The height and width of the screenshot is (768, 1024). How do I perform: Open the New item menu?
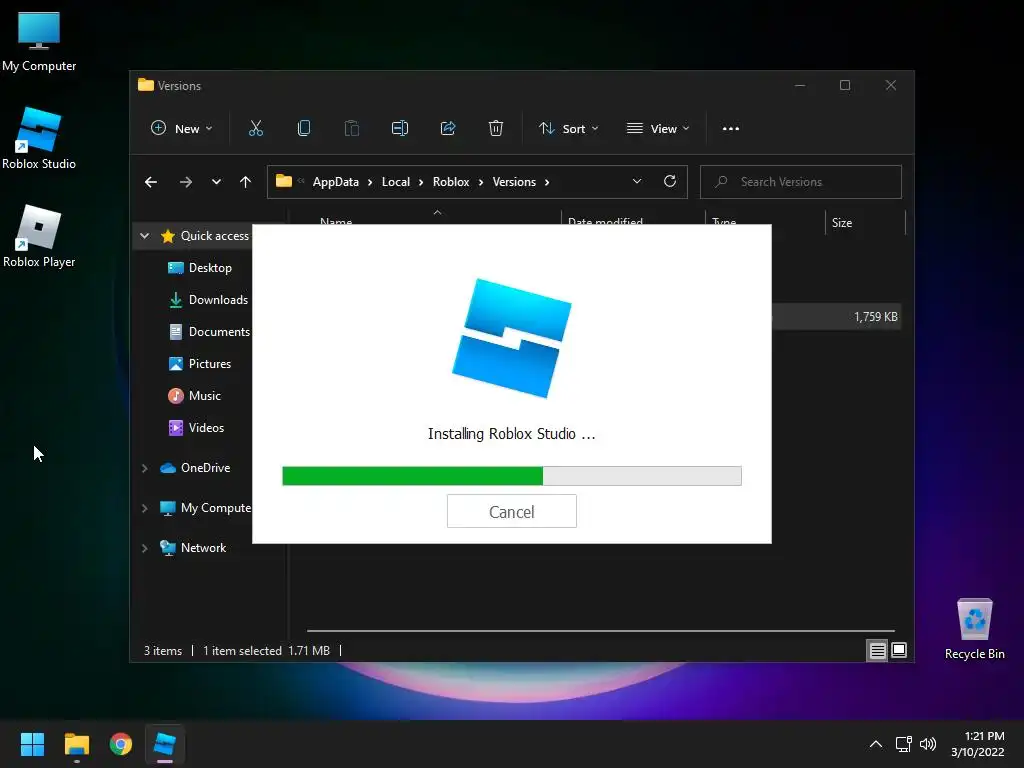[182, 129]
